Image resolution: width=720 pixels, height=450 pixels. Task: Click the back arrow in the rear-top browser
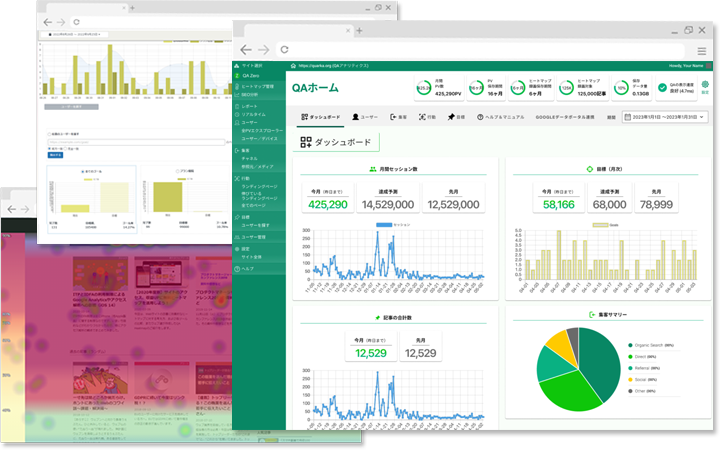(x=47, y=22)
